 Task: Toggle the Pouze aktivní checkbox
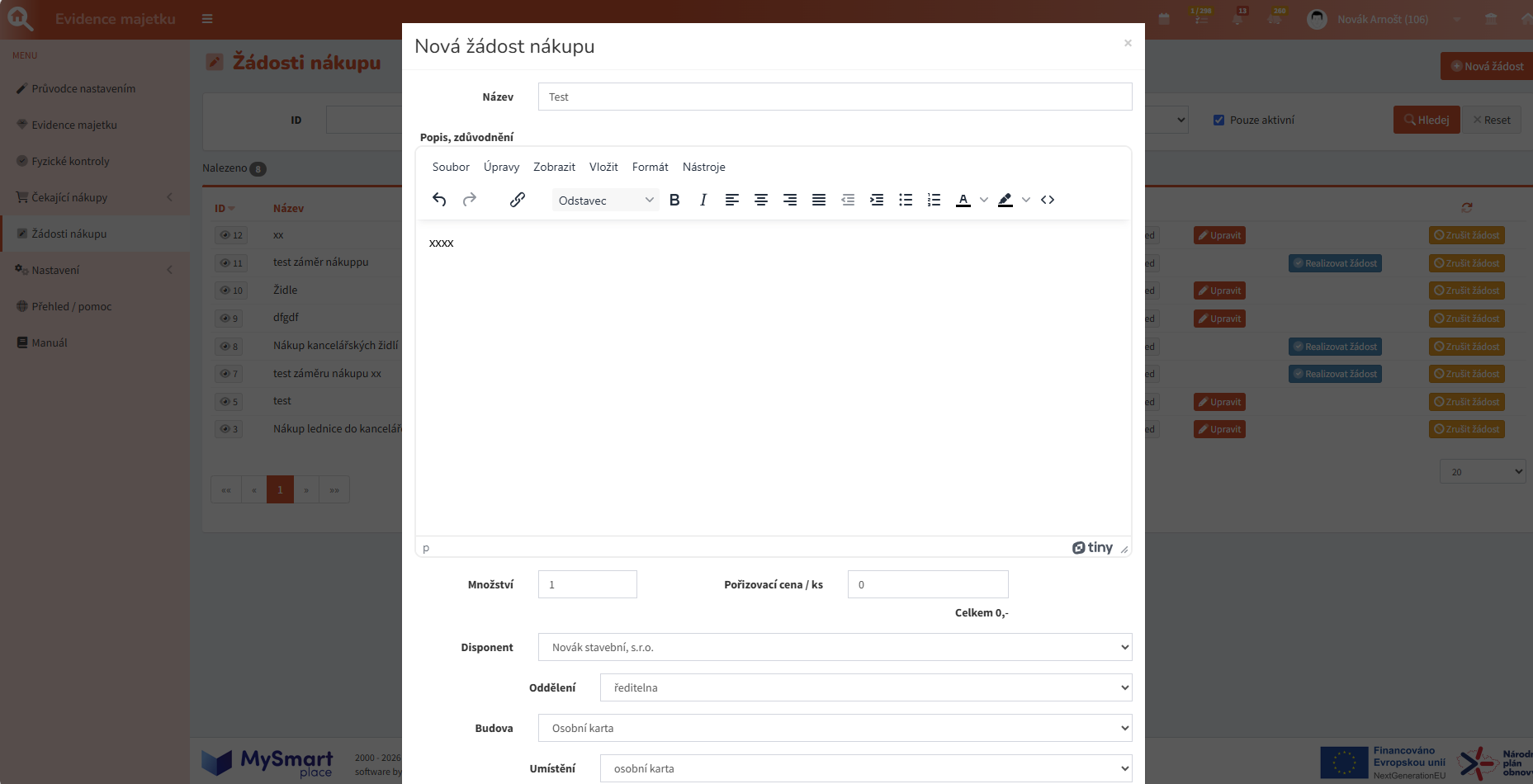point(1218,120)
